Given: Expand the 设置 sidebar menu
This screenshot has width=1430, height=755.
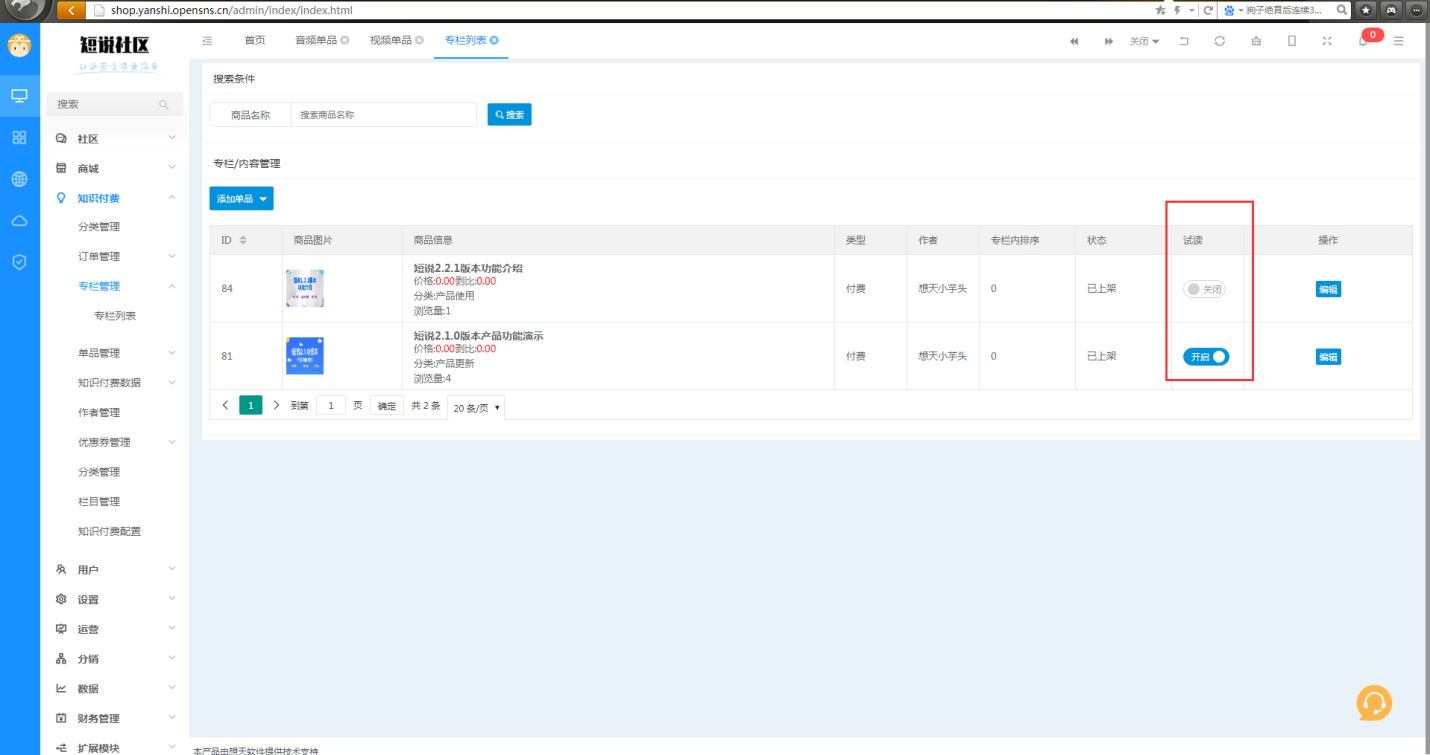Looking at the screenshot, I should (x=115, y=600).
